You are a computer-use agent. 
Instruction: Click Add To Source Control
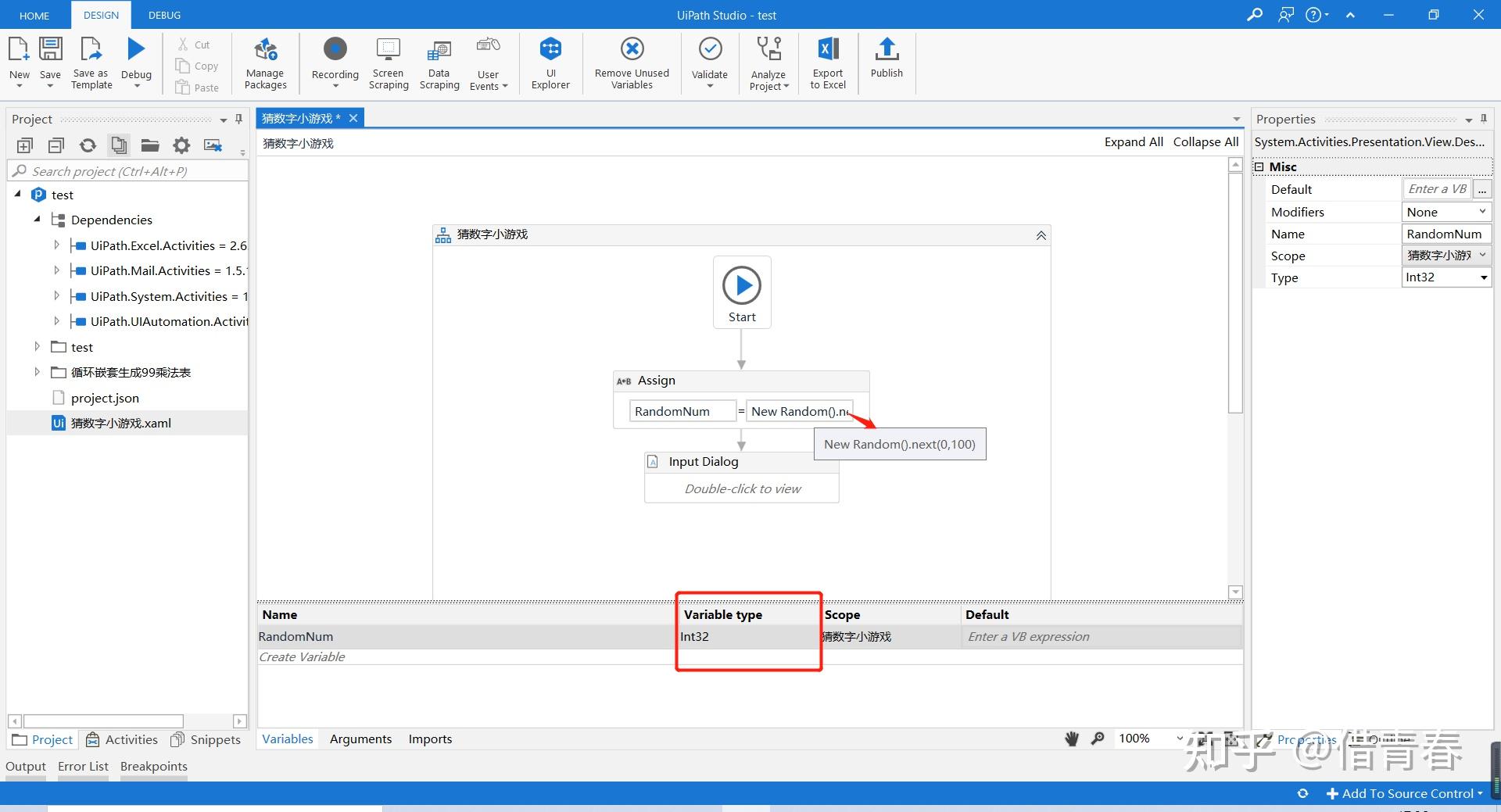(1403, 792)
